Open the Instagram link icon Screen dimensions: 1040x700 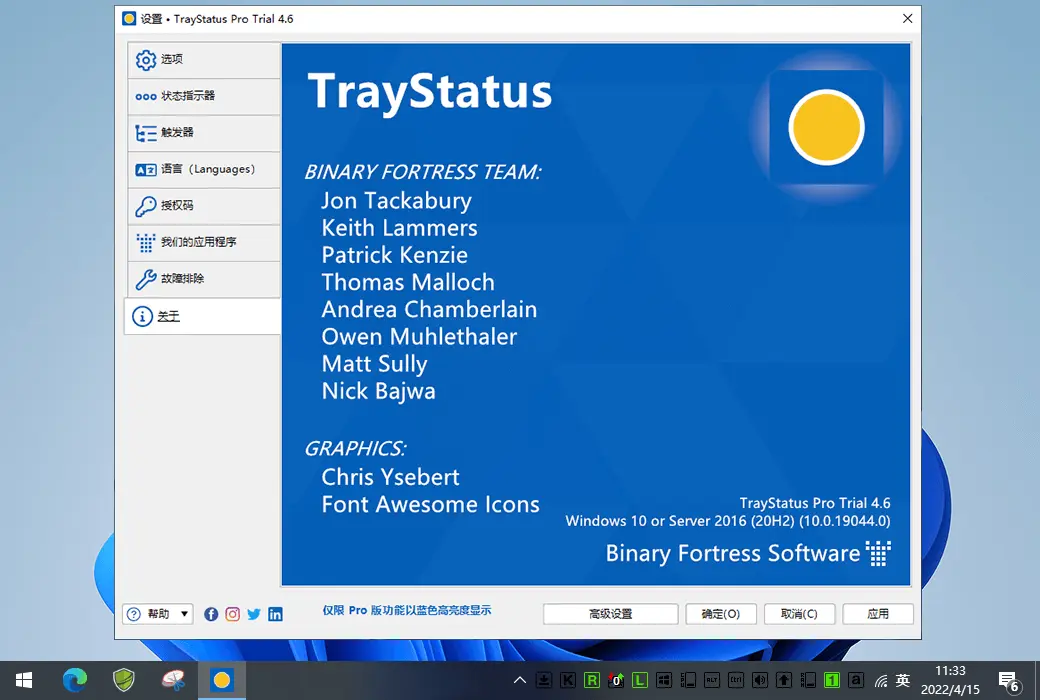click(232, 614)
